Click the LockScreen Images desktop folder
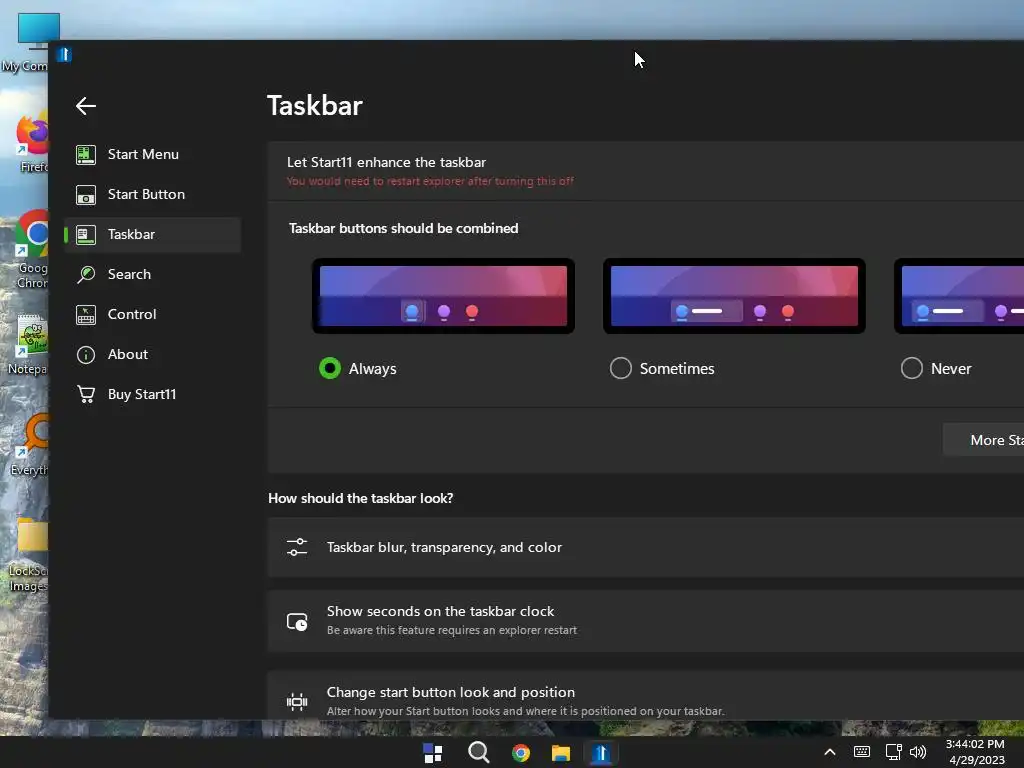This screenshot has height=768, width=1024. [28, 555]
